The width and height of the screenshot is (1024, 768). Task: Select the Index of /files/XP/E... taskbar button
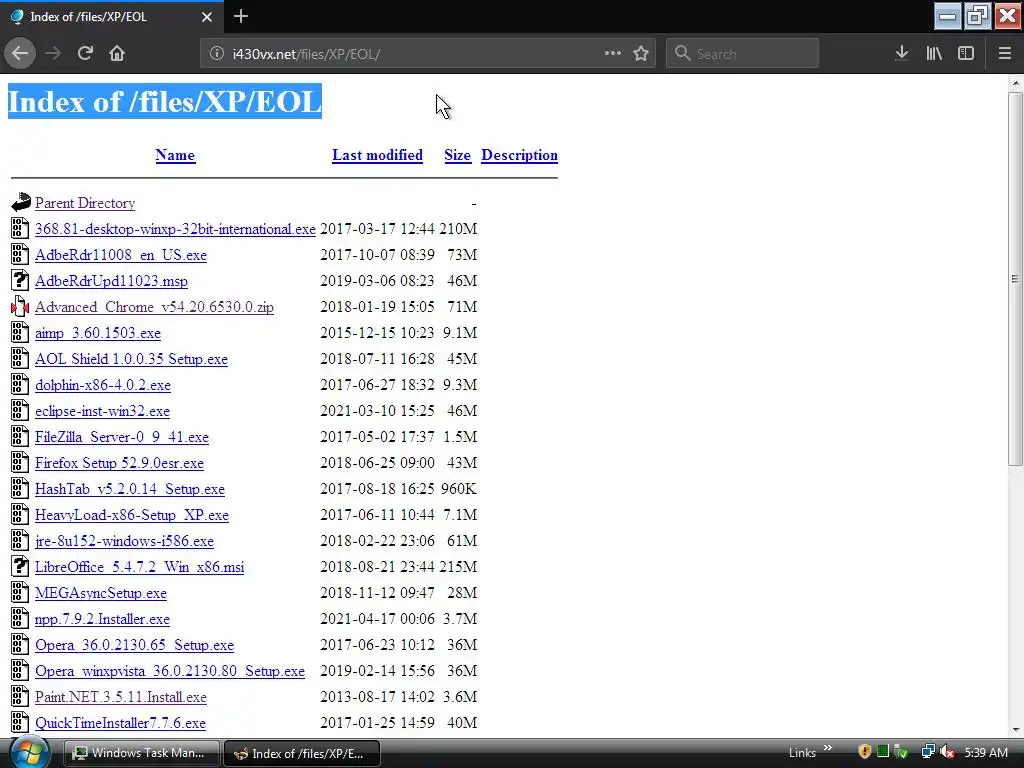point(302,753)
